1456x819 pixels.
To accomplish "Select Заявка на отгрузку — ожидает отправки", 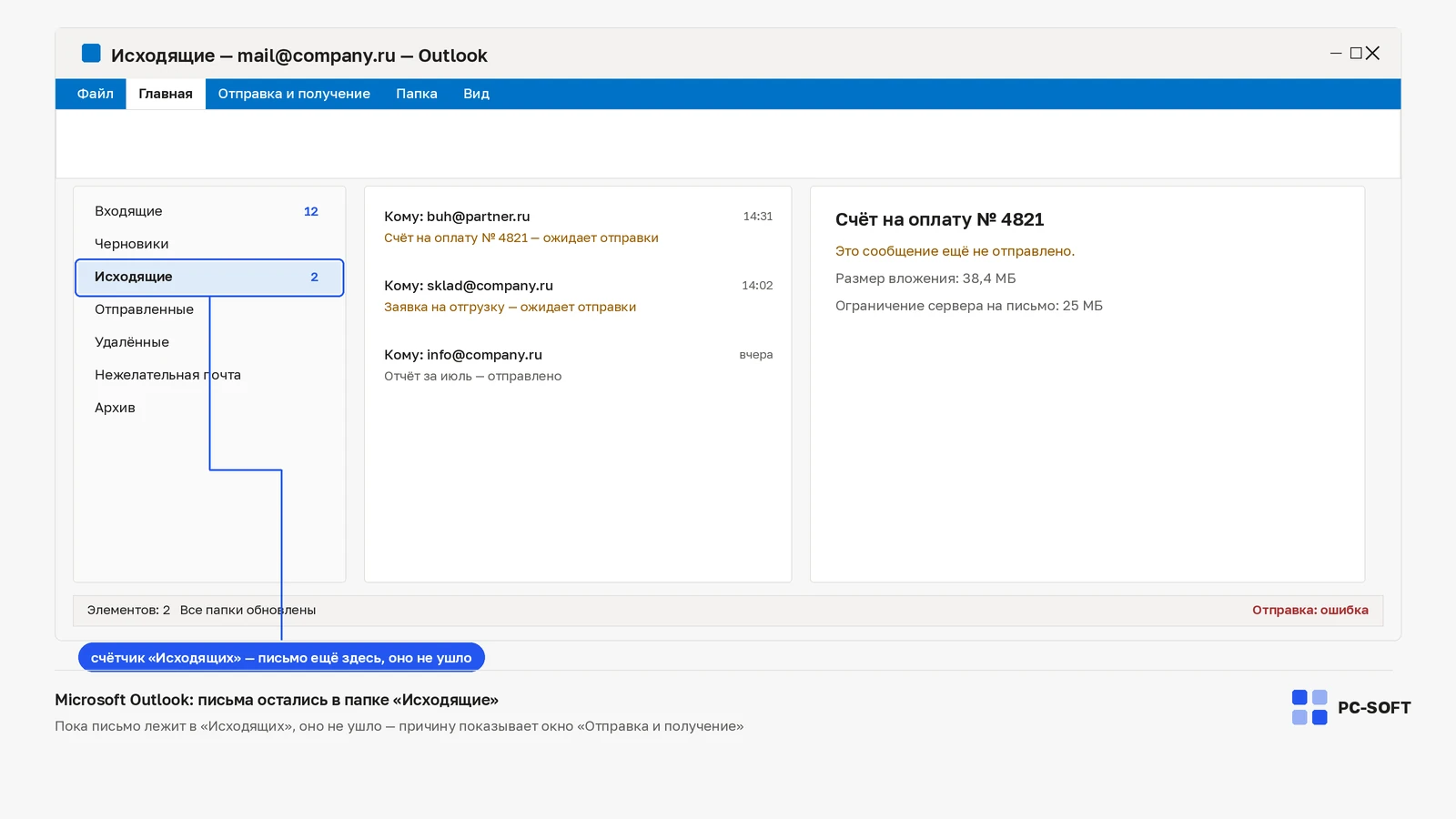I will (510, 307).
